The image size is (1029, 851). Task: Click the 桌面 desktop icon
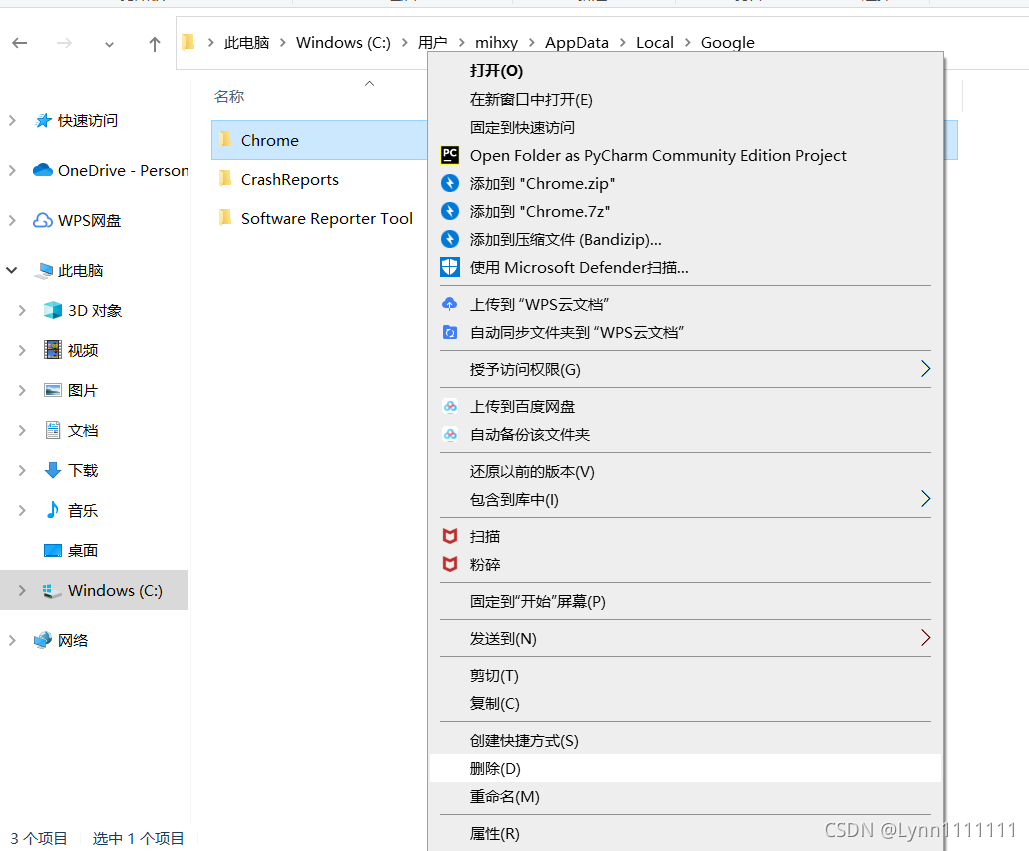52,550
